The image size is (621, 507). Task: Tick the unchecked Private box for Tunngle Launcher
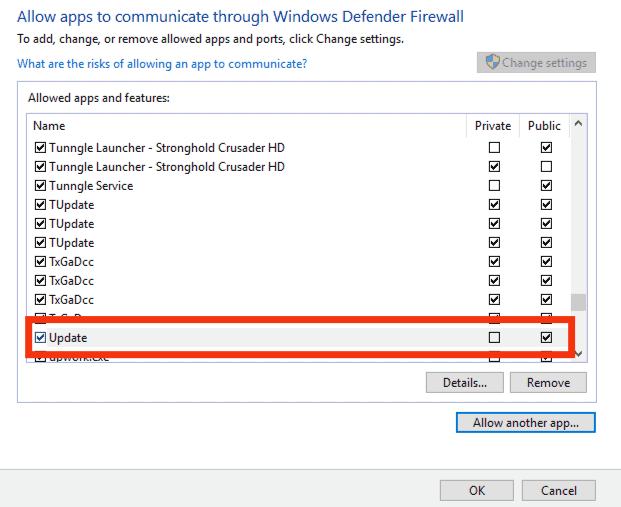(x=494, y=147)
